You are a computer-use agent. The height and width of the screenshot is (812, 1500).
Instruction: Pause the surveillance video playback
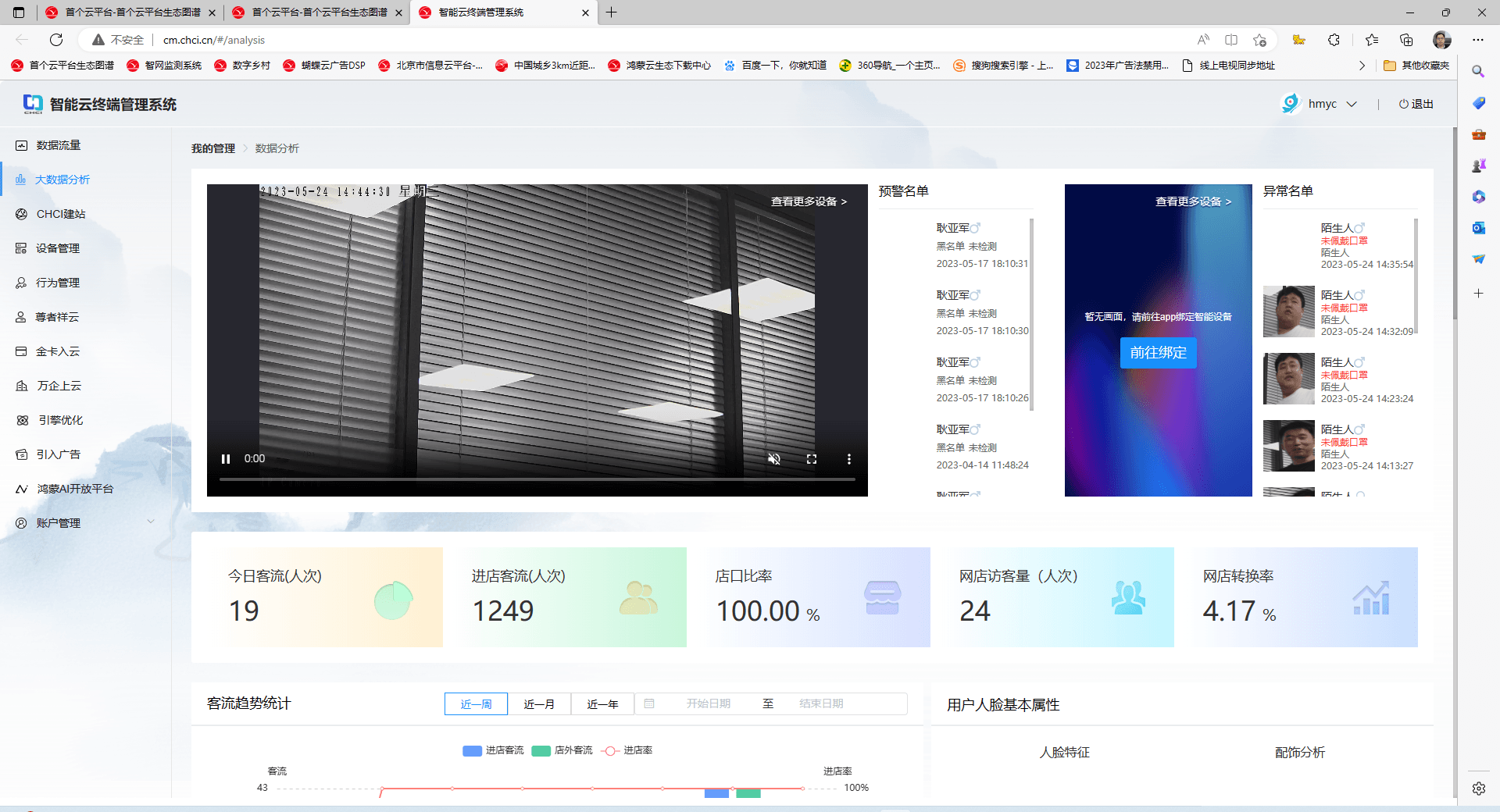pyautogui.click(x=226, y=459)
